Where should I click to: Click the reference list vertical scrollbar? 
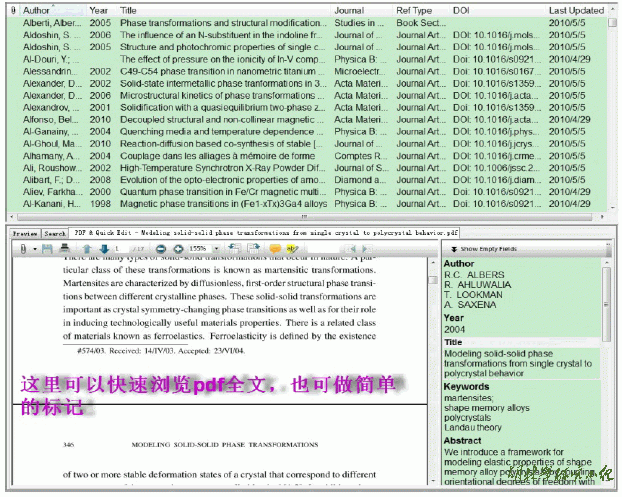pyautogui.click(x=613, y=110)
